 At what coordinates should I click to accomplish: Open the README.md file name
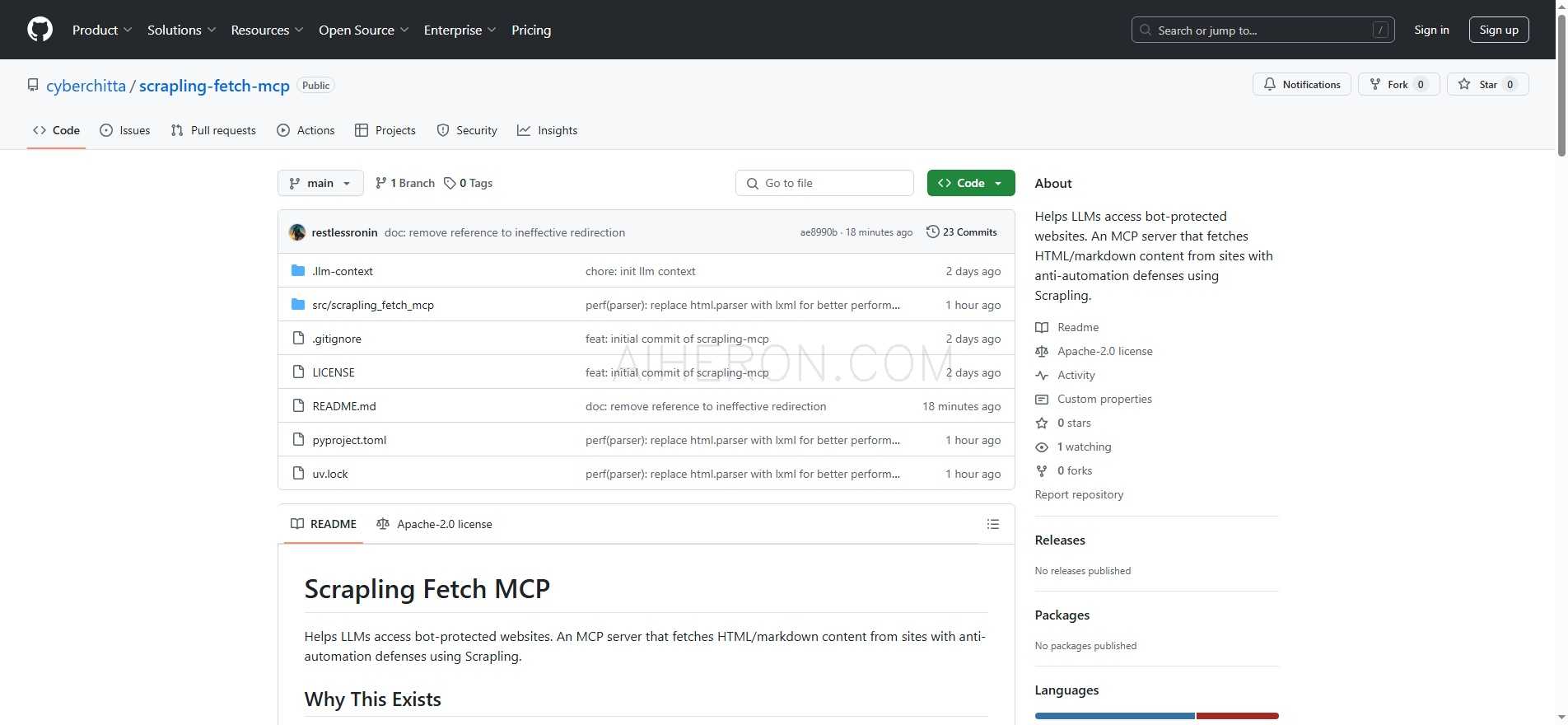coord(344,406)
